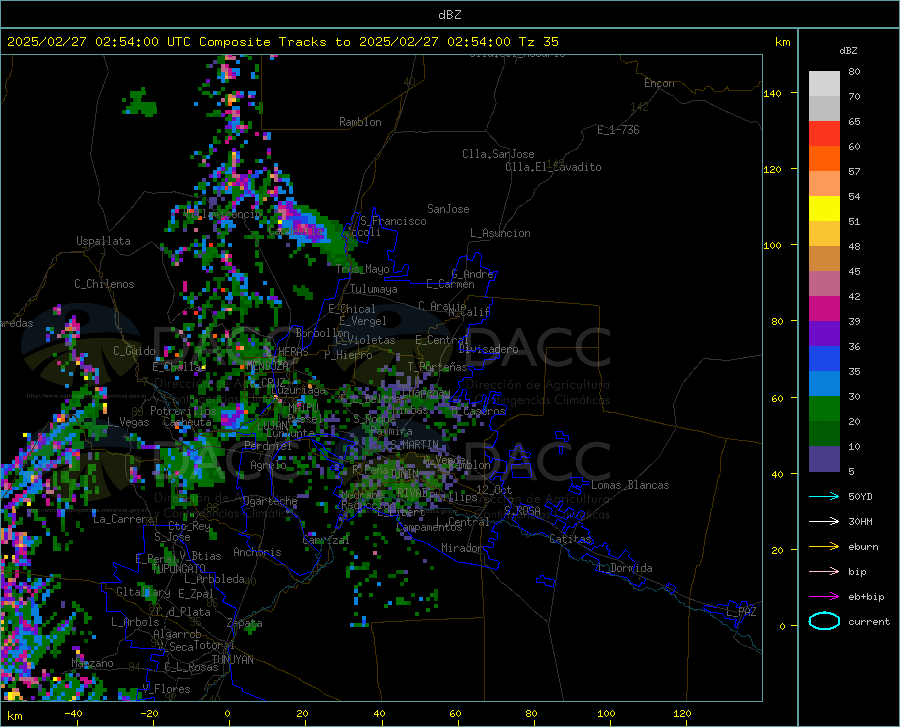
Task: Click the Potrerillos map label
Action: [183, 411]
